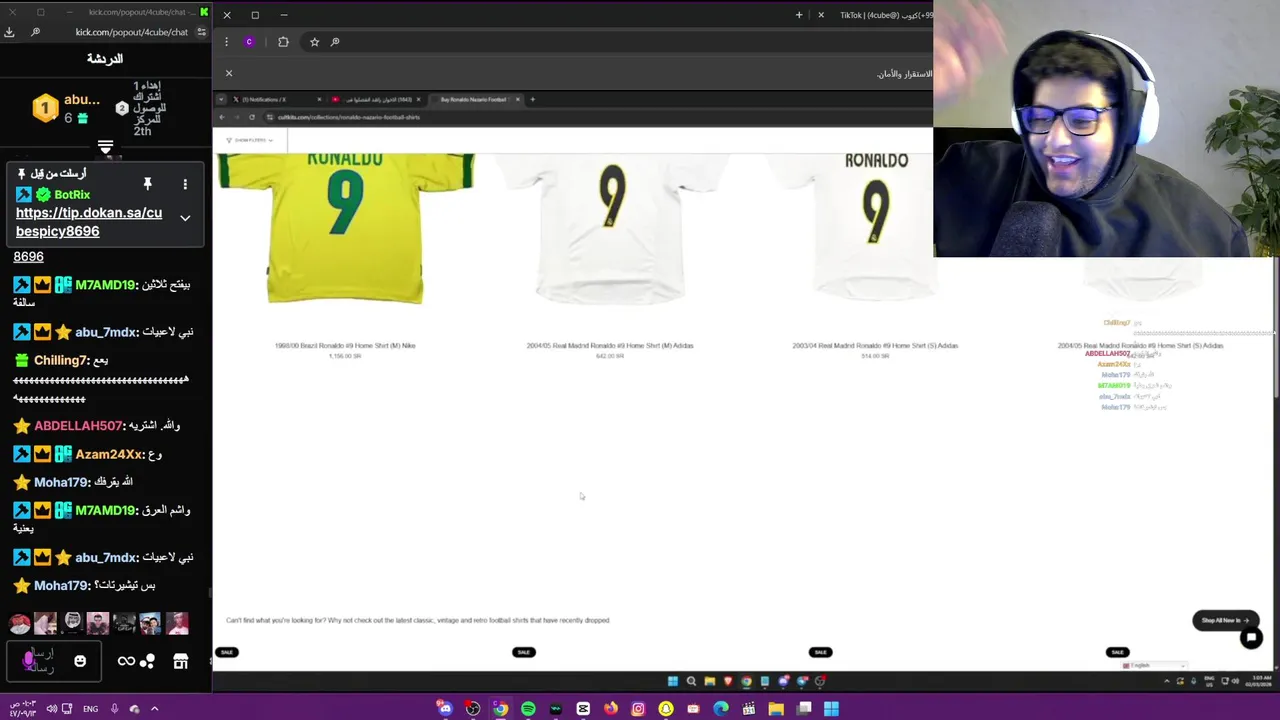The height and width of the screenshot is (720, 1280).
Task: Show hidden tray icons chevron on purple taskbar
Action: (x=154, y=709)
